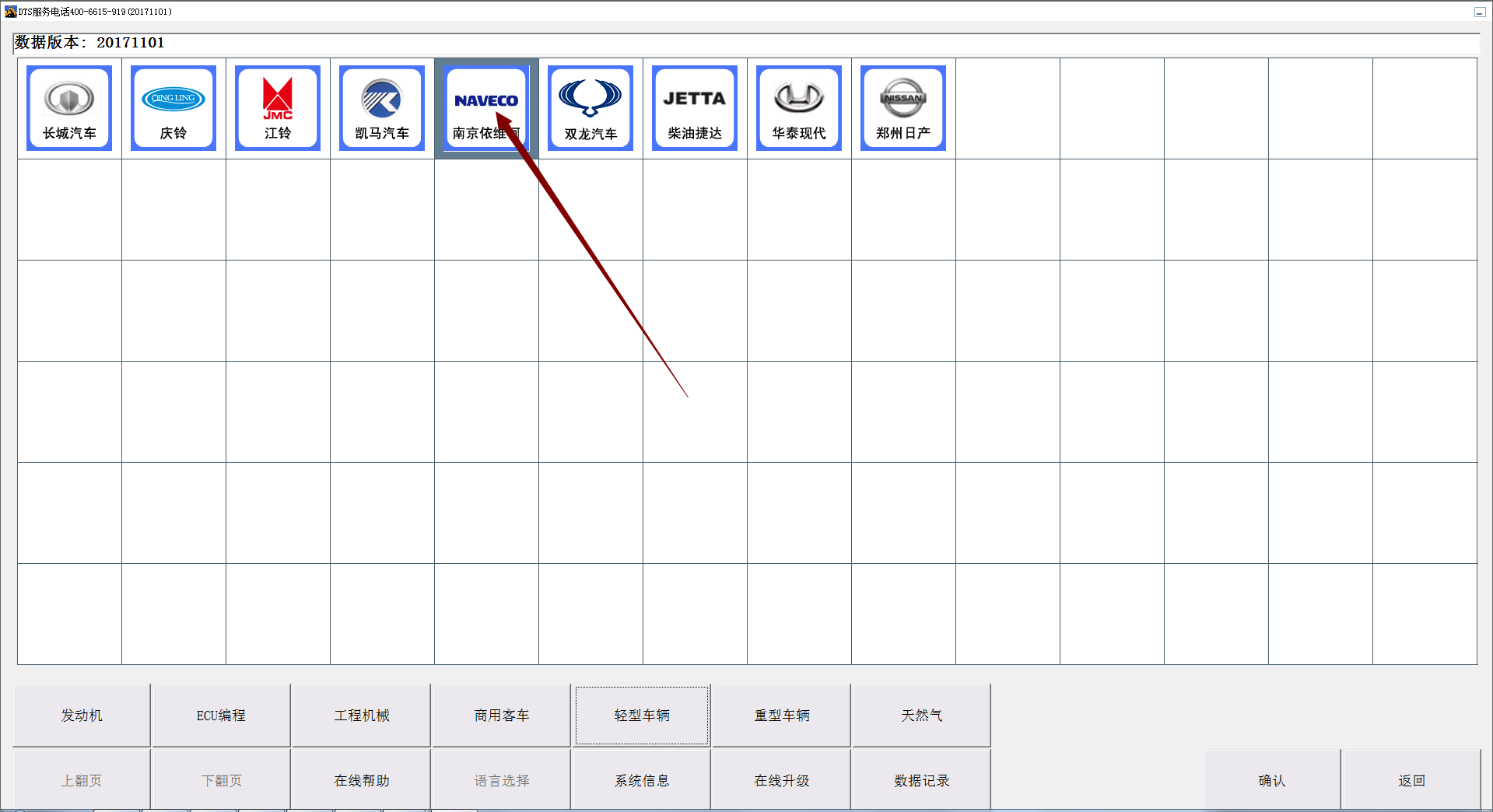This screenshot has width=1493, height=812.
Task: Open the 天然气 category
Action: [922, 716]
